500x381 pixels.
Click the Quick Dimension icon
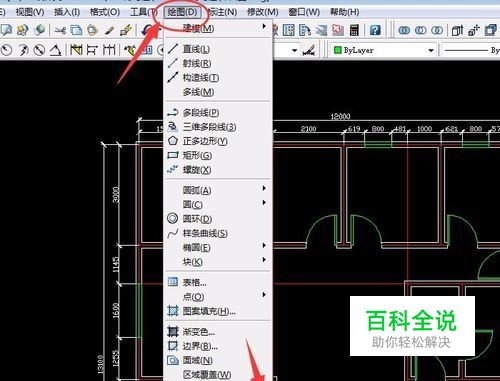[76, 50]
